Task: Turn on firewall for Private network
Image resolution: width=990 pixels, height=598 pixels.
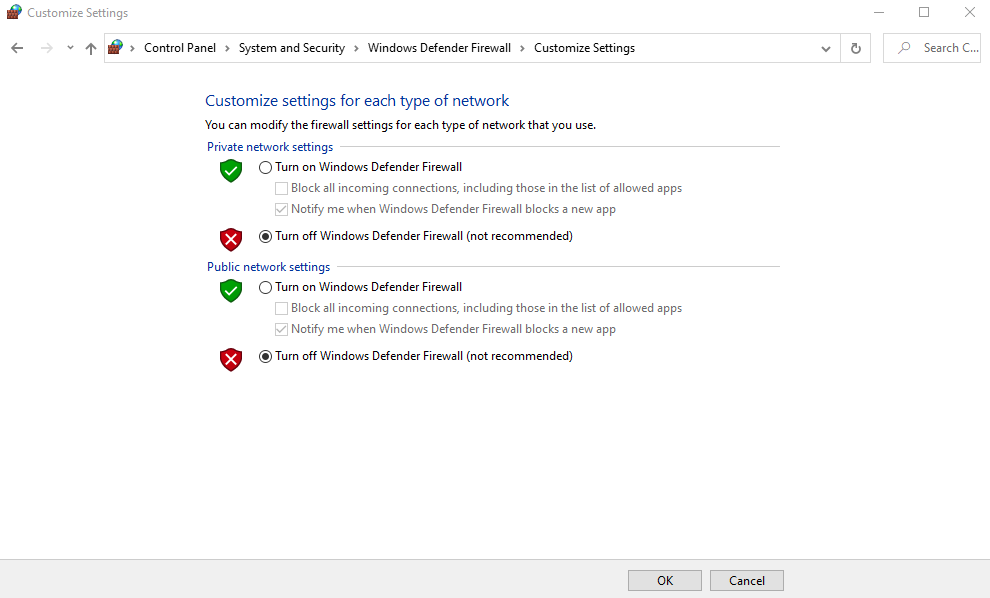Action: tap(265, 167)
